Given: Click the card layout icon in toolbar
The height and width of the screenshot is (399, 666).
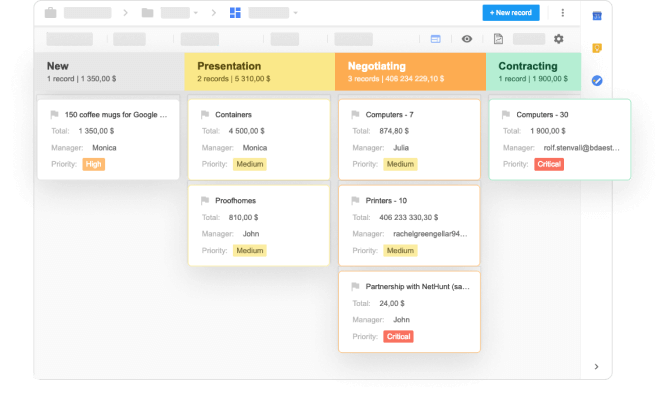Looking at the screenshot, I should point(435,39).
